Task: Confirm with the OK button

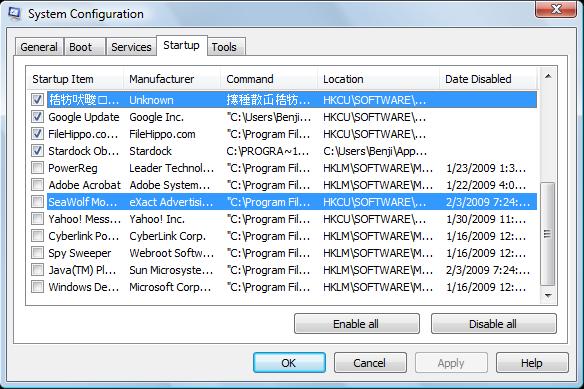Action: (289, 363)
